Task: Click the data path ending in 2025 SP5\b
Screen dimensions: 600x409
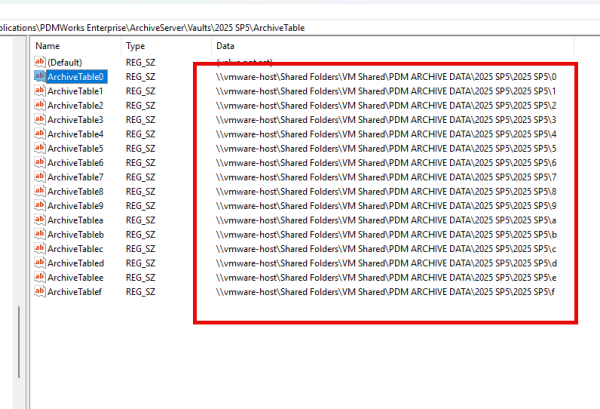Action: [x=386, y=235]
